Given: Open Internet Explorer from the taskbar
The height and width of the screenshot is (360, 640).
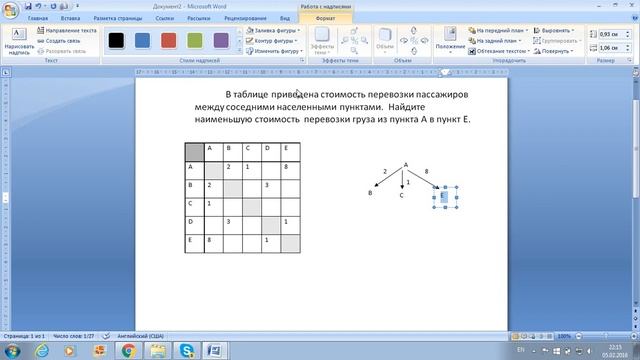Looking at the screenshot, I should point(42,351).
